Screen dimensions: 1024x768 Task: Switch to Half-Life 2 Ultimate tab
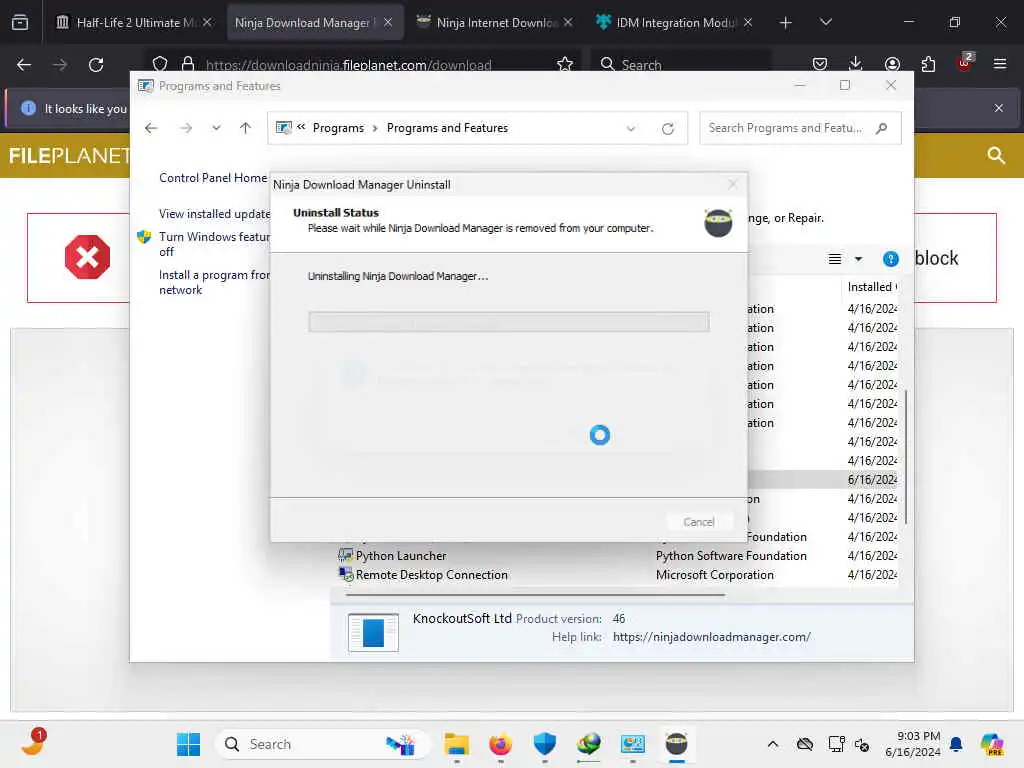134,23
